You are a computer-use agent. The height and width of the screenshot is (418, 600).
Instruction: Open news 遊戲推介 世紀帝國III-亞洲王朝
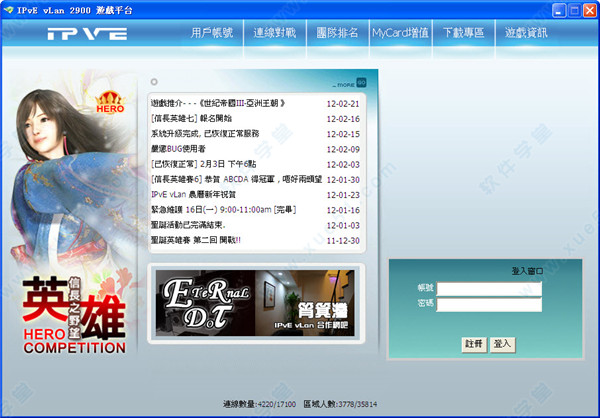coord(218,103)
